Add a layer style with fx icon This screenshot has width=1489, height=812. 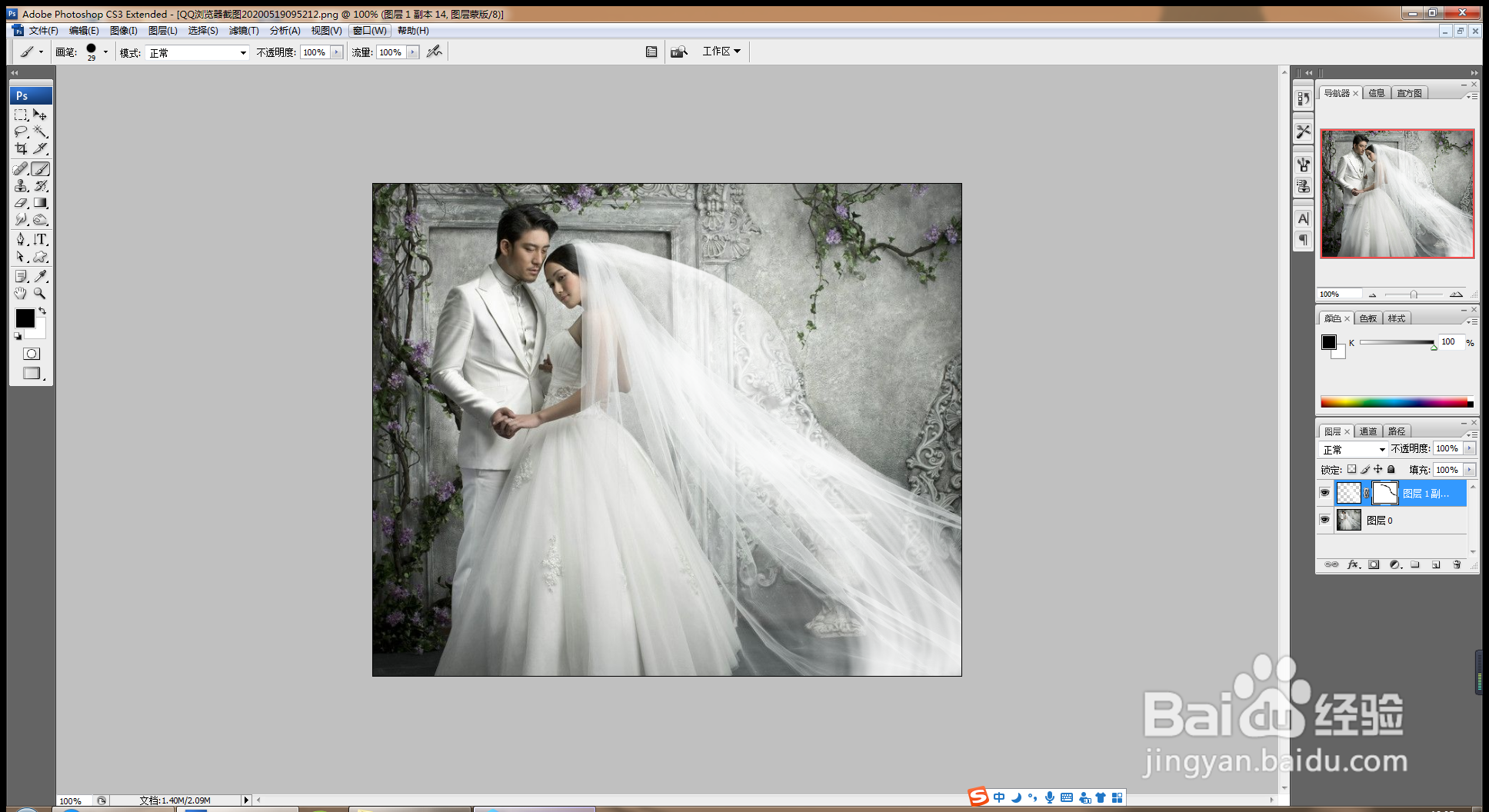point(1354,564)
